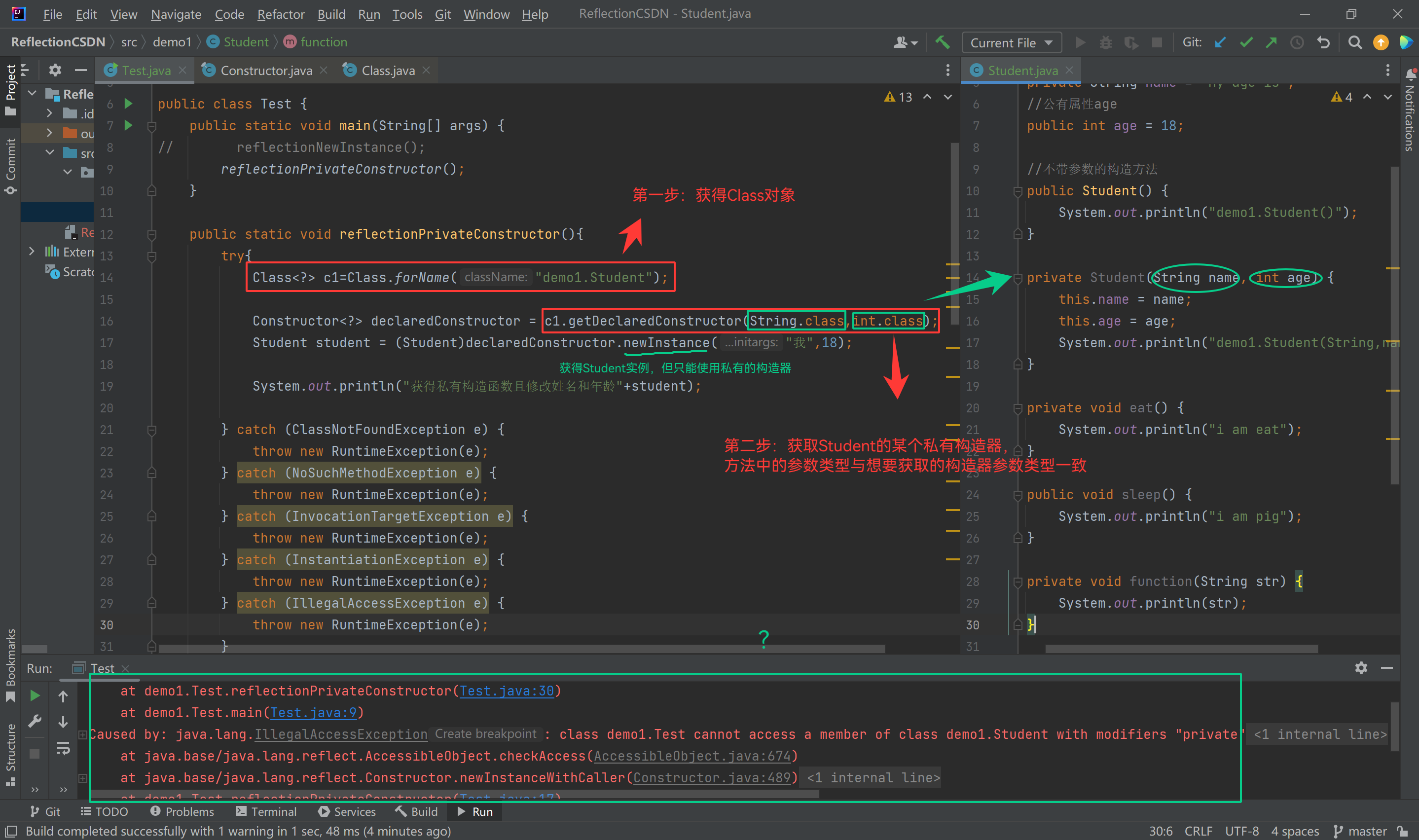Image resolution: width=1419 pixels, height=840 pixels.
Task: Open Run panel settings gear
Action: (1361, 668)
